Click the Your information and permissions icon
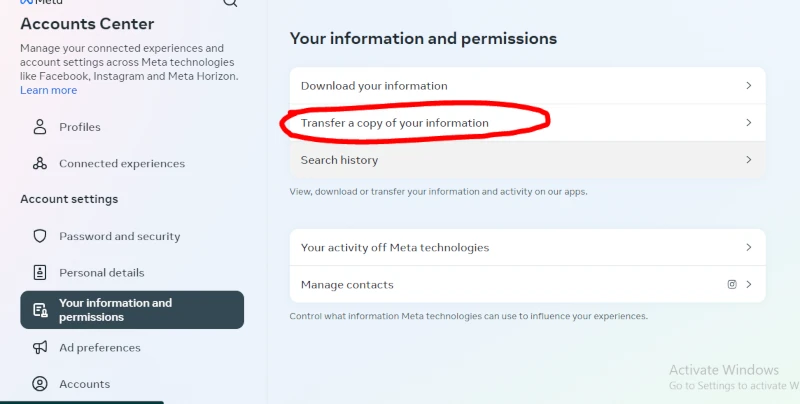Image resolution: width=800 pixels, height=404 pixels. (x=40, y=310)
